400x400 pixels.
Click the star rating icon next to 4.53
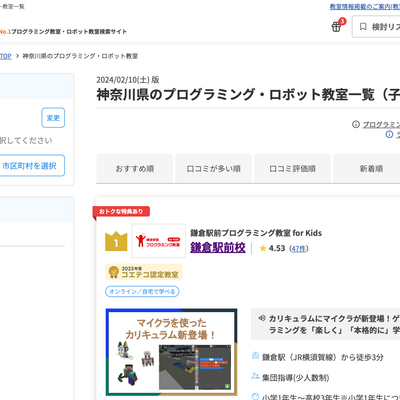pos(263,248)
